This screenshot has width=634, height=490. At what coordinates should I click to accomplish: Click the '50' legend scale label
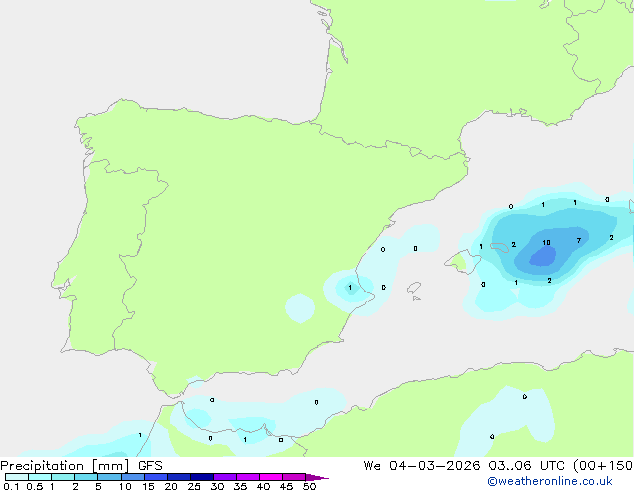tap(309, 486)
